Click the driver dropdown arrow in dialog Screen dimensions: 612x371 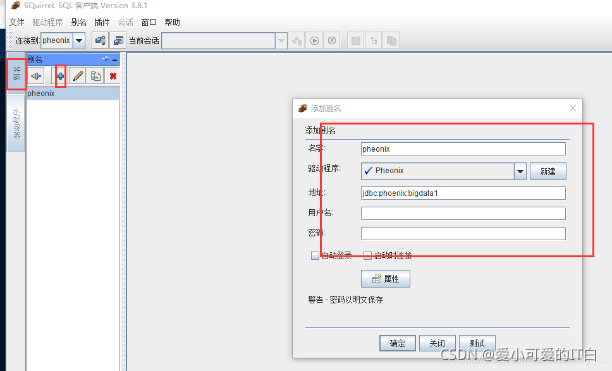520,171
